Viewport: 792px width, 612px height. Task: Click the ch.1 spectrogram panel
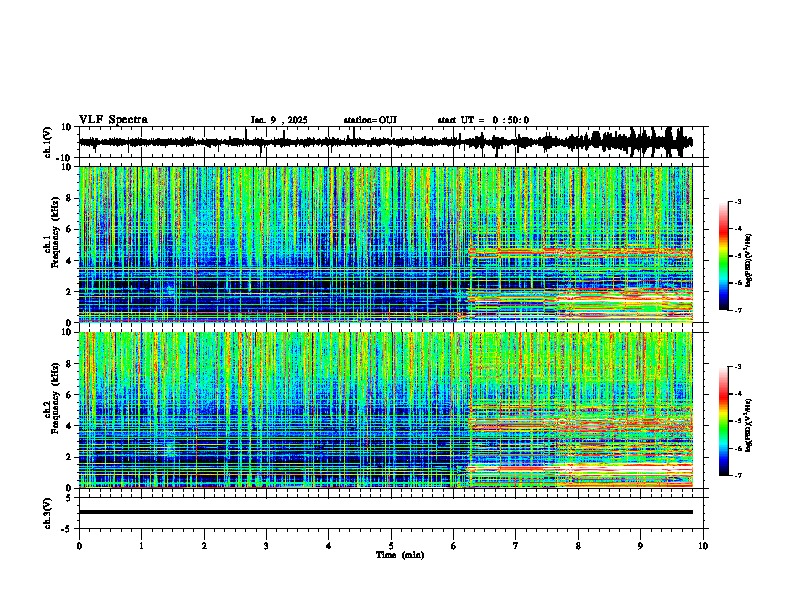pyautogui.click(x=386, y=244)
